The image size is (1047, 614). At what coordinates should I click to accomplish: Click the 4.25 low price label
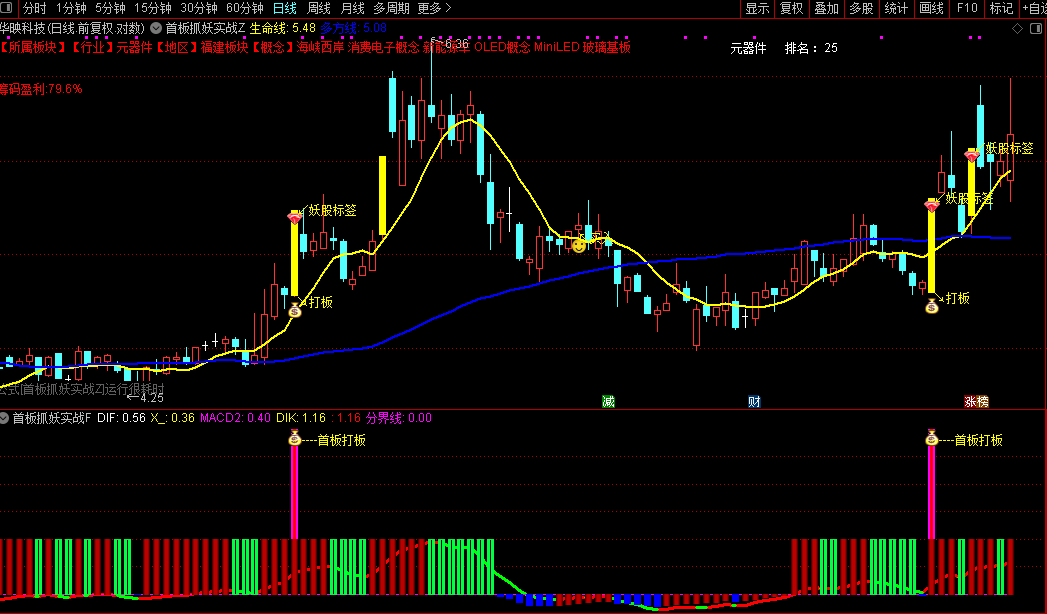tap(152, 398)
